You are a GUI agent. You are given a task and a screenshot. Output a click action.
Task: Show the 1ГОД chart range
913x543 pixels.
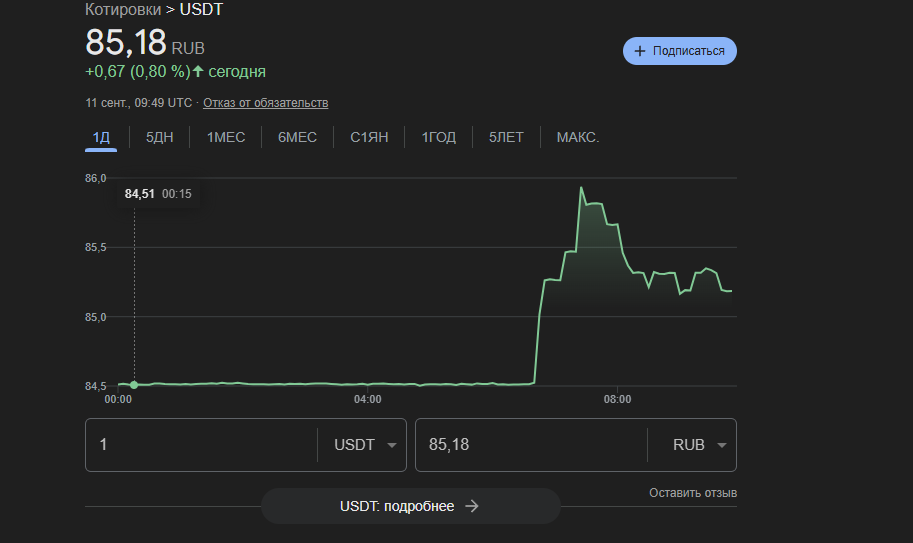[x=438, y=137]
